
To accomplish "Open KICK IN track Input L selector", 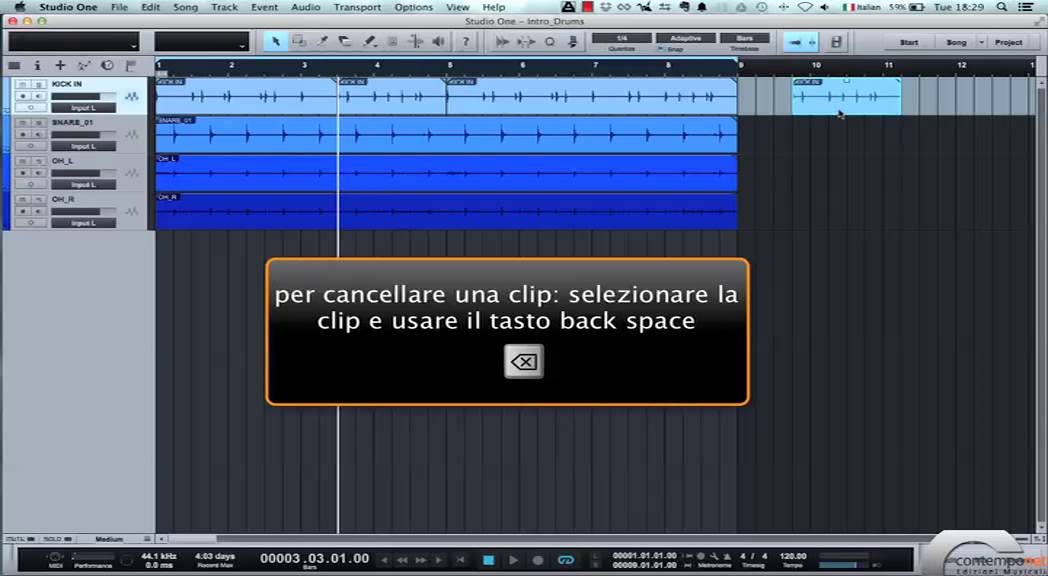I will [x=84, y=108].
